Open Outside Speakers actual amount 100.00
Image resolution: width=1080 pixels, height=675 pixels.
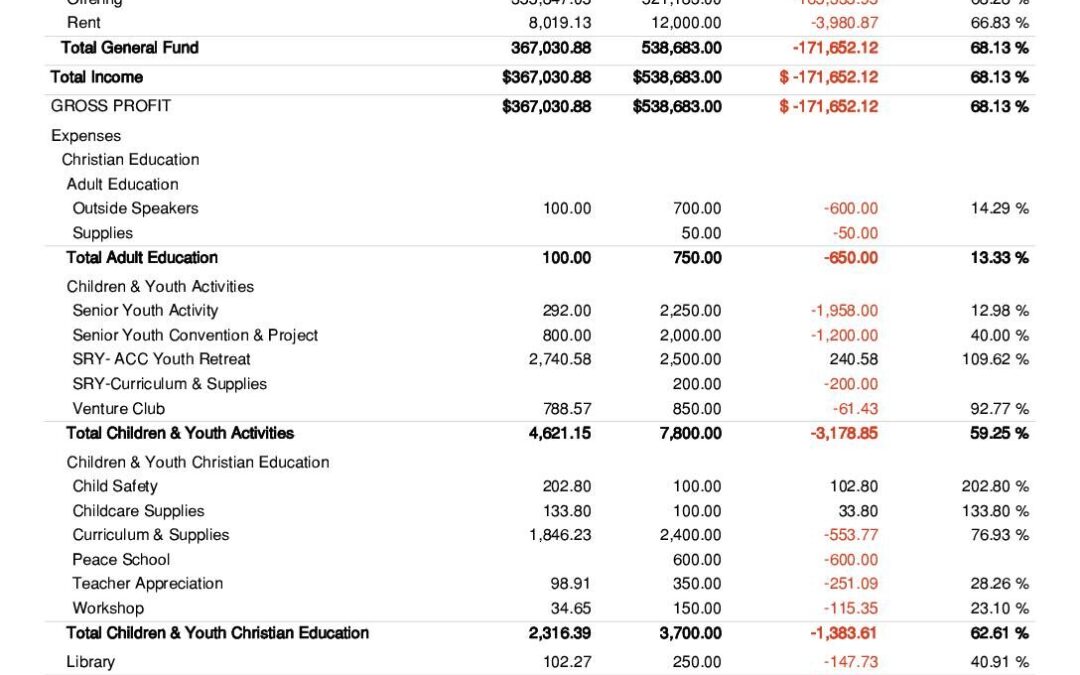(567, 209)
